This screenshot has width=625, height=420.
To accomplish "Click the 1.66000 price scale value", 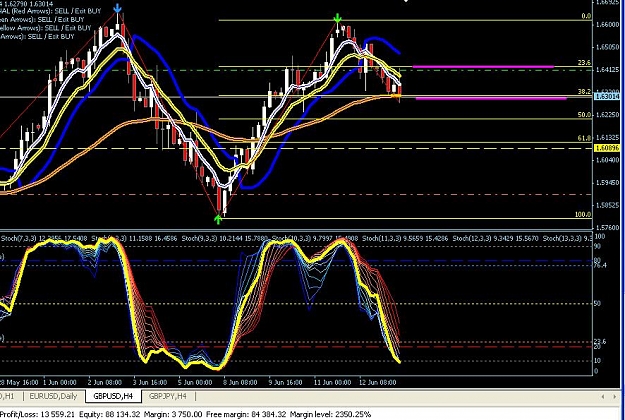I will click(607, 25).
